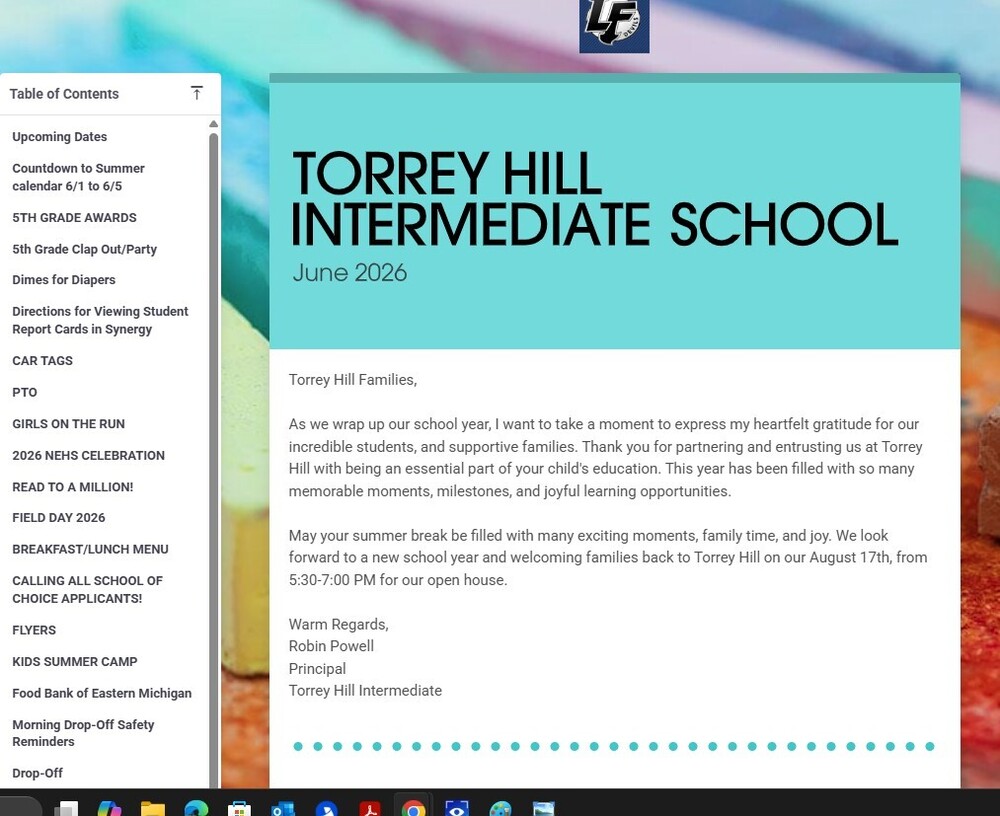Go to FIELD DAY 2026 section
The width and height of the screenshot is (1000, 816).
[x=59, y=517]
